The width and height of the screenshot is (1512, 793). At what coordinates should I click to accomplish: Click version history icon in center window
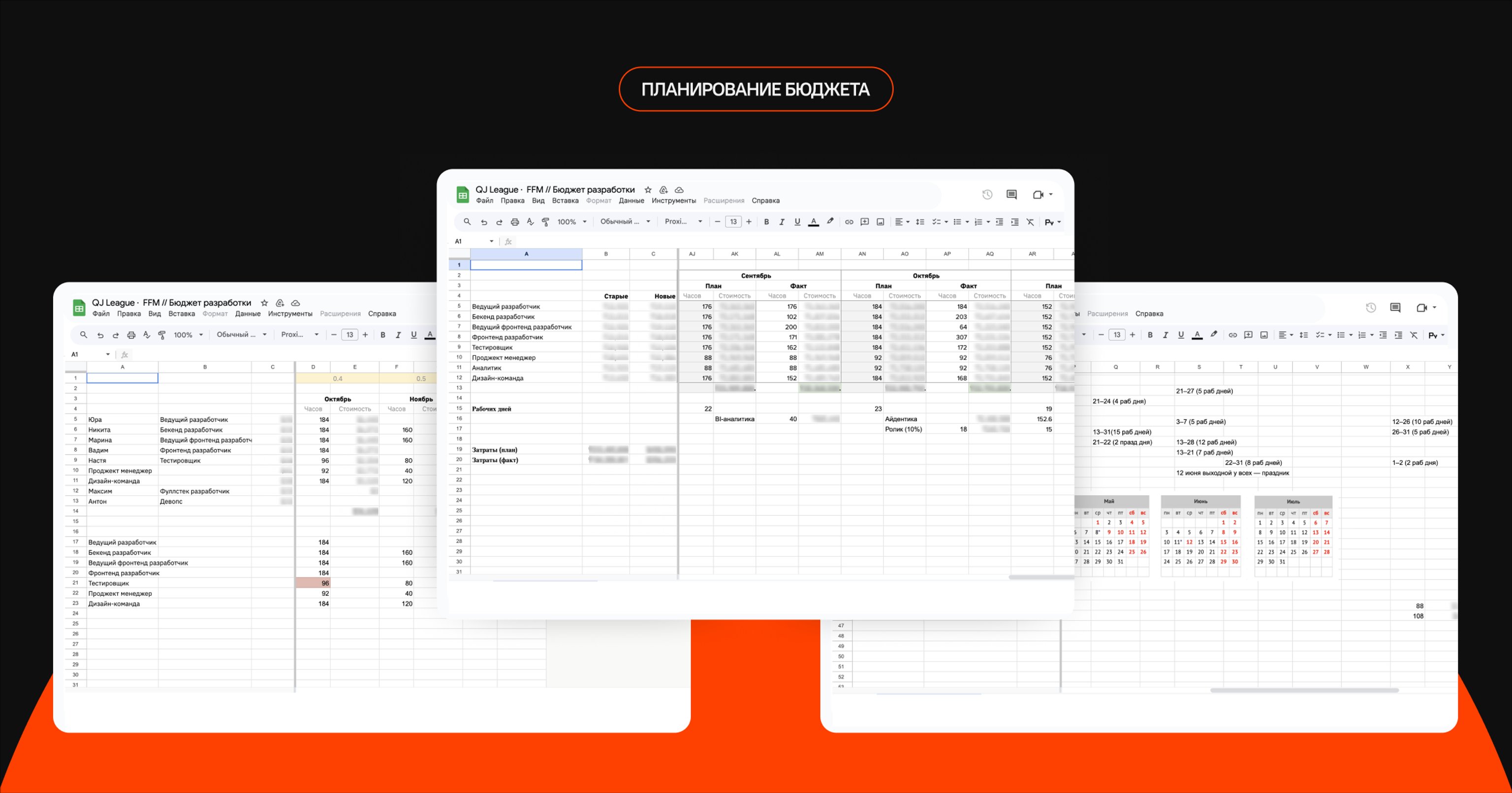pos(987,195)
